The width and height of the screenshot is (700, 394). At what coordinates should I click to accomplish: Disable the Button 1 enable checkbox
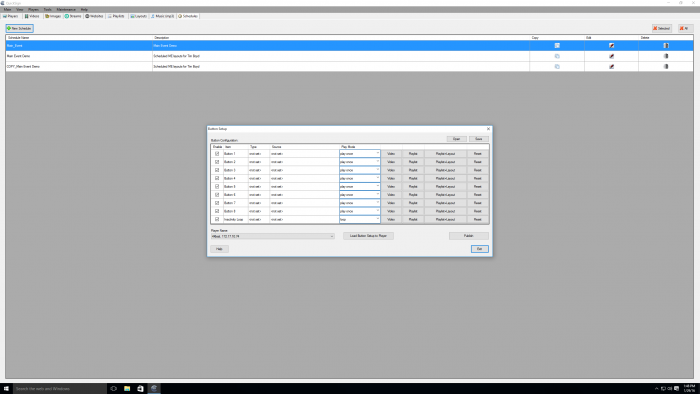pyautogui.click(x=217, y=153)
